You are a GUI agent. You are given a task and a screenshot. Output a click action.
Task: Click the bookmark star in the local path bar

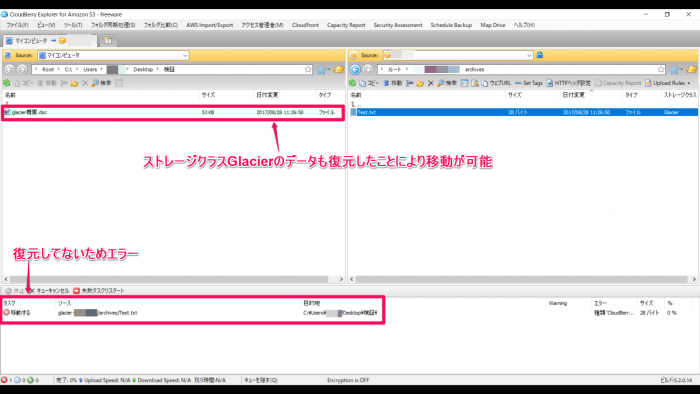pos(308,69)
